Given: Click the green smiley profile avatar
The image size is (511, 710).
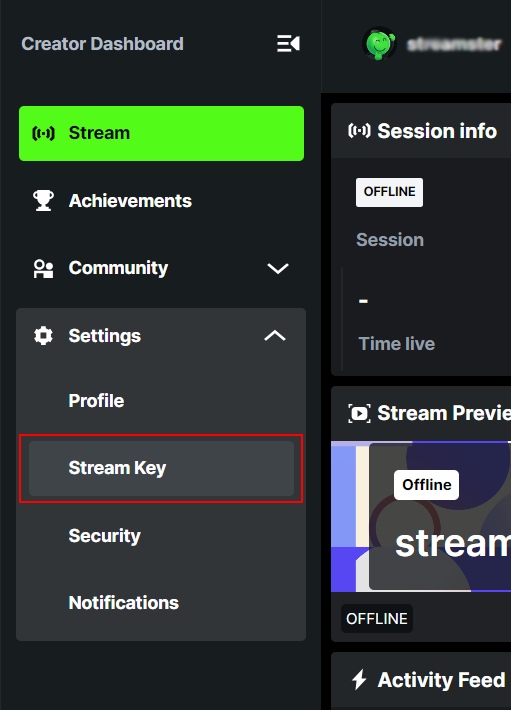Looking at the screenshot, I should pyautogui.click(x=380, y=44).
